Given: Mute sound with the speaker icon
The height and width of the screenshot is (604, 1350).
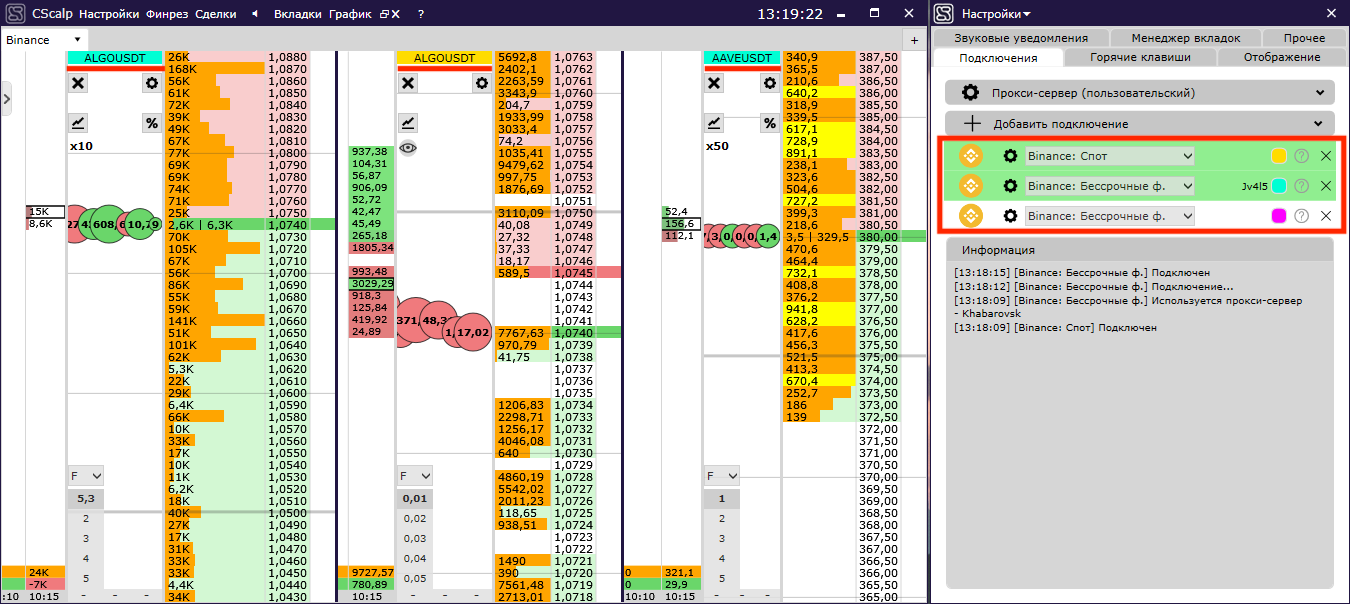Looking at the screenshot, I should [x=254, y=14].
